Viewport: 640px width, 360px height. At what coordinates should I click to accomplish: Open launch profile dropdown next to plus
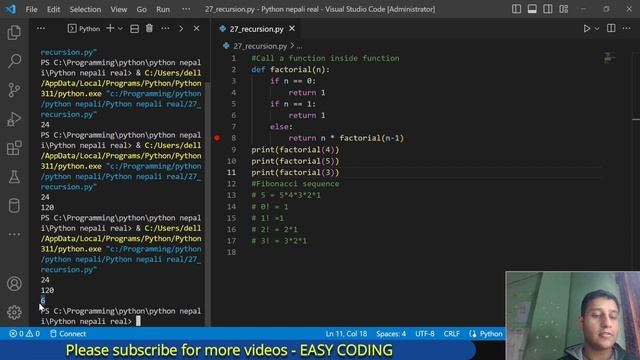pos(120,29)
